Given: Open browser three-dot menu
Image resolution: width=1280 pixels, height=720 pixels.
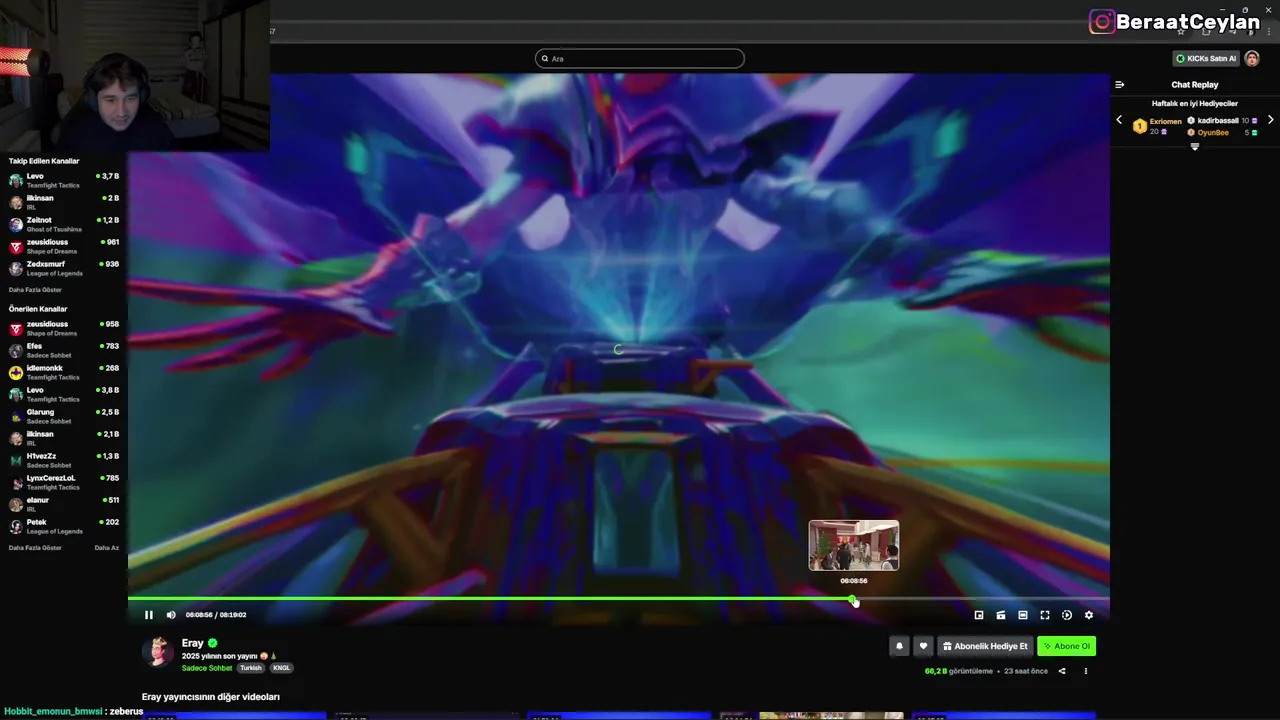Looking at the screenshot, I should 1269,32.
